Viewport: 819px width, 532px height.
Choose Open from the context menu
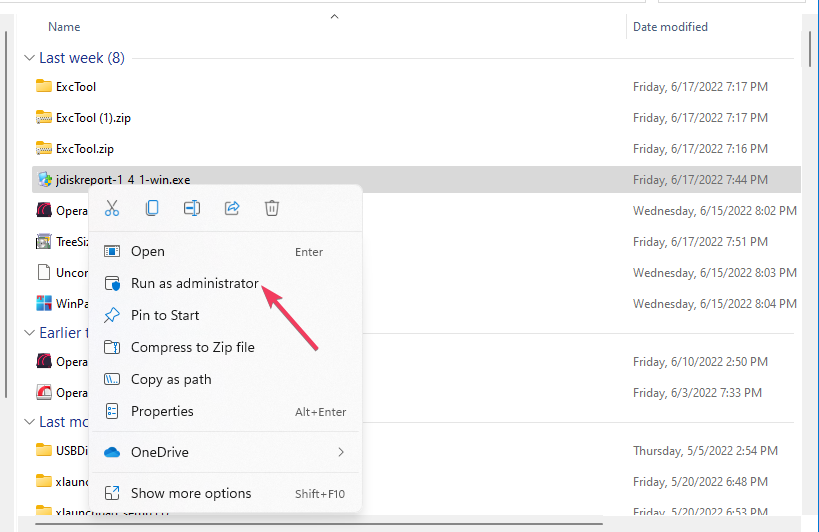225,252
